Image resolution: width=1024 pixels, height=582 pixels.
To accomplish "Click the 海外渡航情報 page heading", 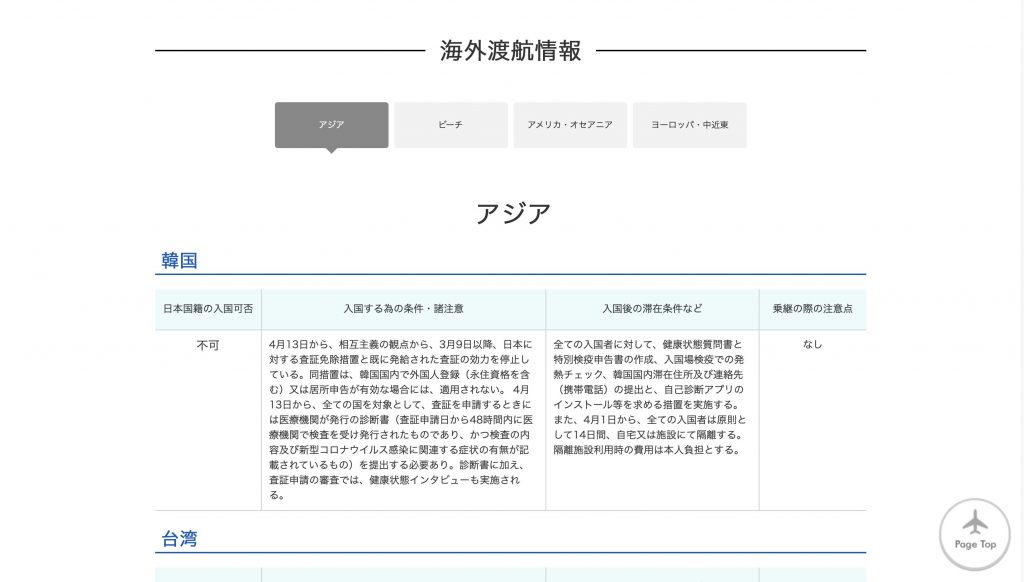I will click(x=511, y=51).
